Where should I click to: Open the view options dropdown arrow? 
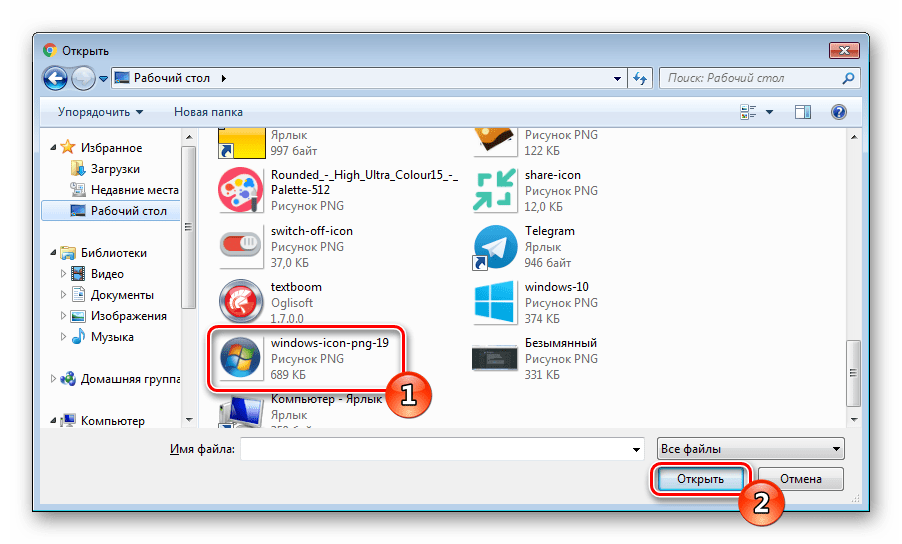pos(769,112)
